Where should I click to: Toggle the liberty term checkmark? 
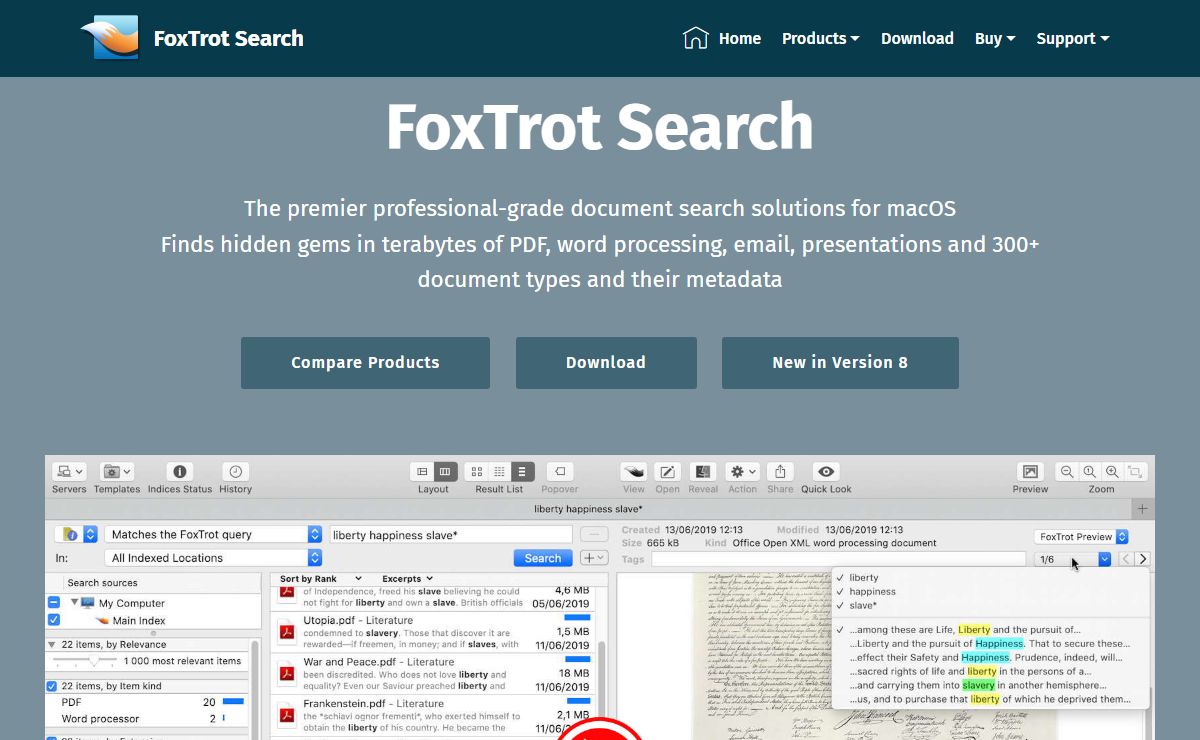point(840,577)
